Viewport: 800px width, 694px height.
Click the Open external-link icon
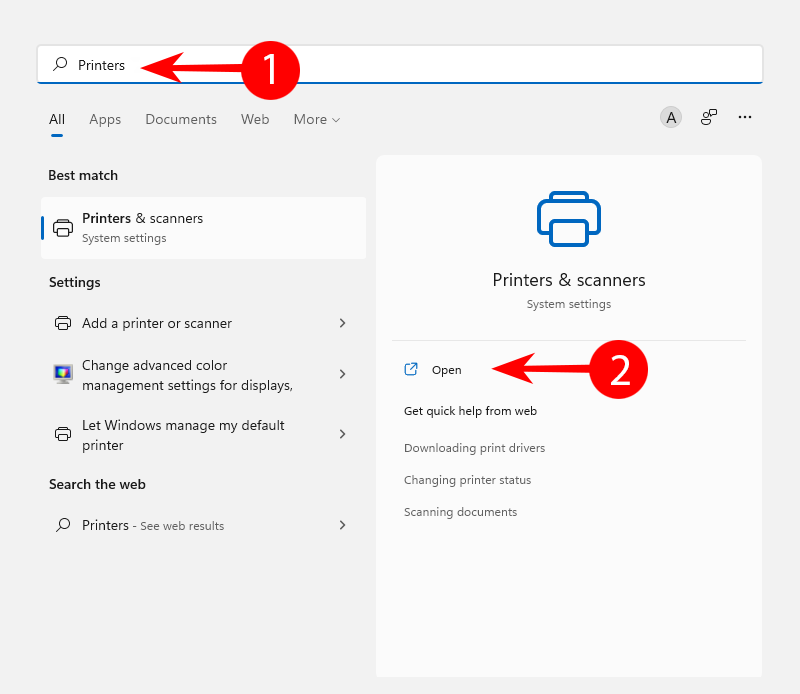click(x=411, y=369)
